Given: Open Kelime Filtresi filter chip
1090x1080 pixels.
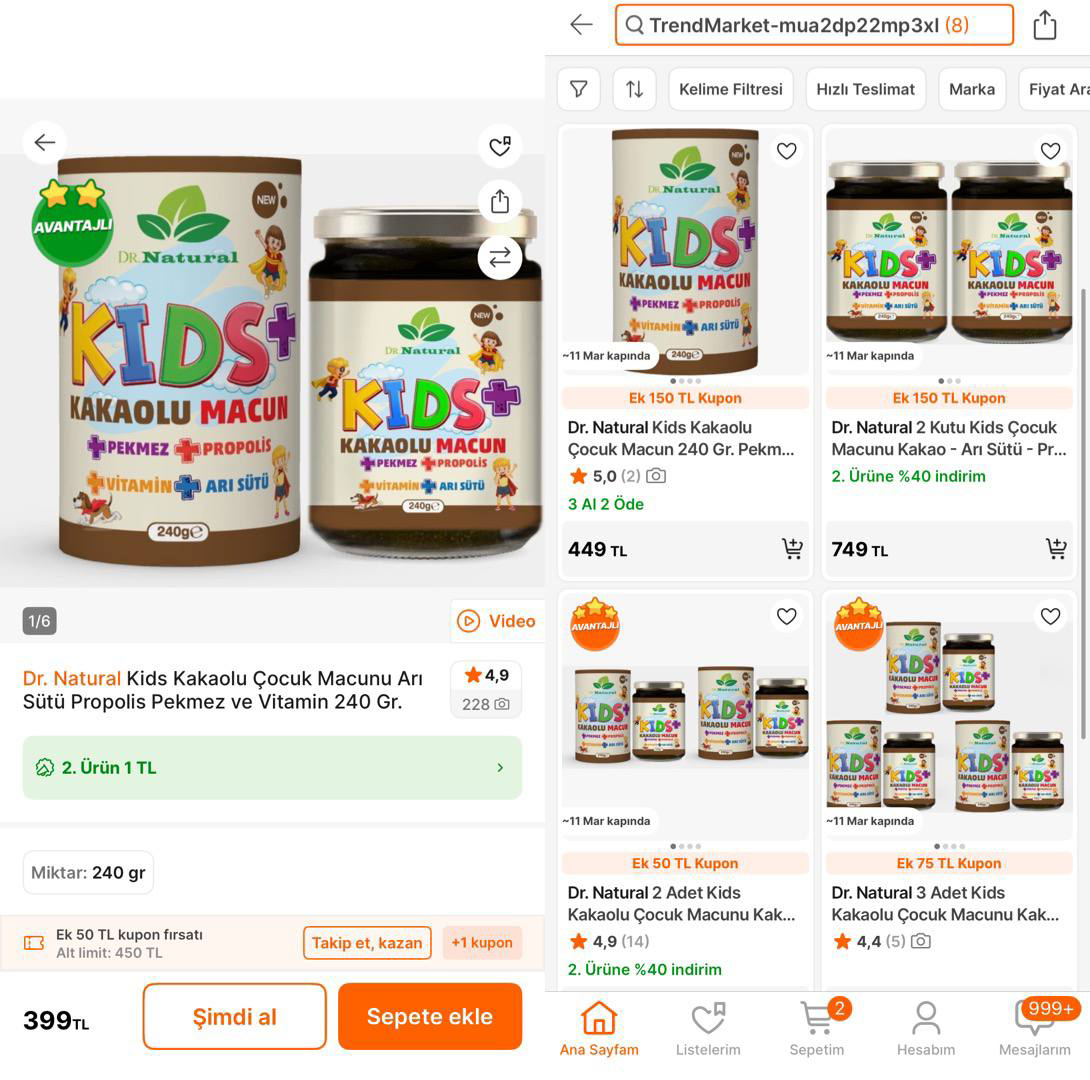Looking at the screenshot, I should coord(731,89).
